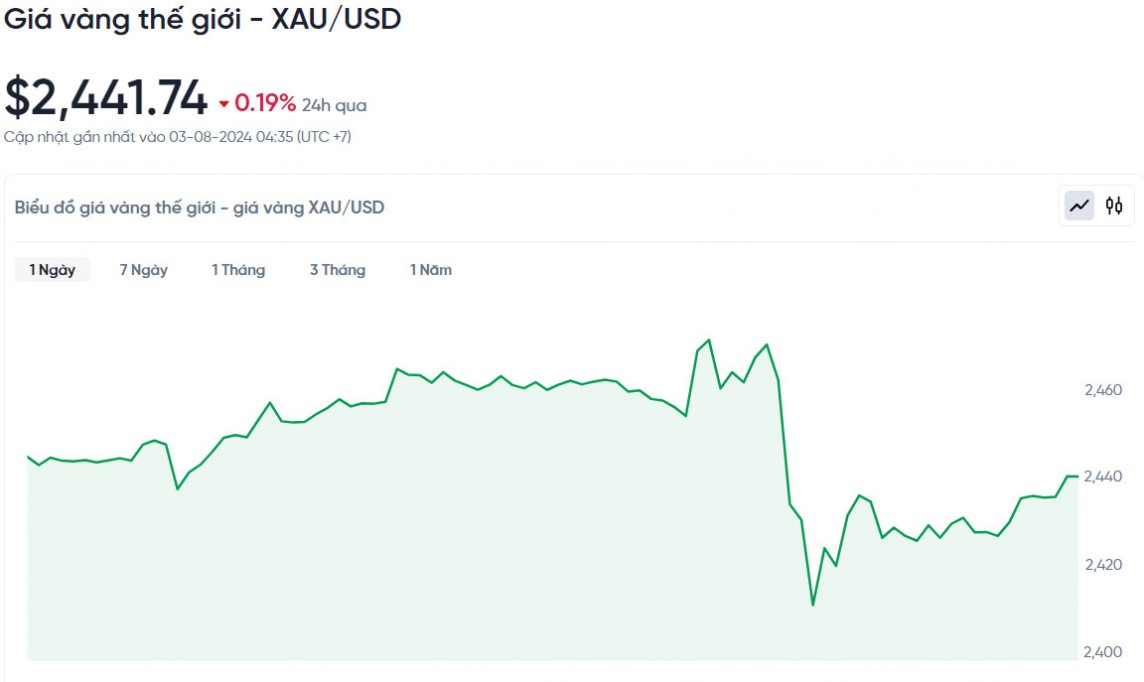This screenshot has width=1144, height=682.
Task: Click the 2,440 y-axis label
Action: tap(1103, 477)
